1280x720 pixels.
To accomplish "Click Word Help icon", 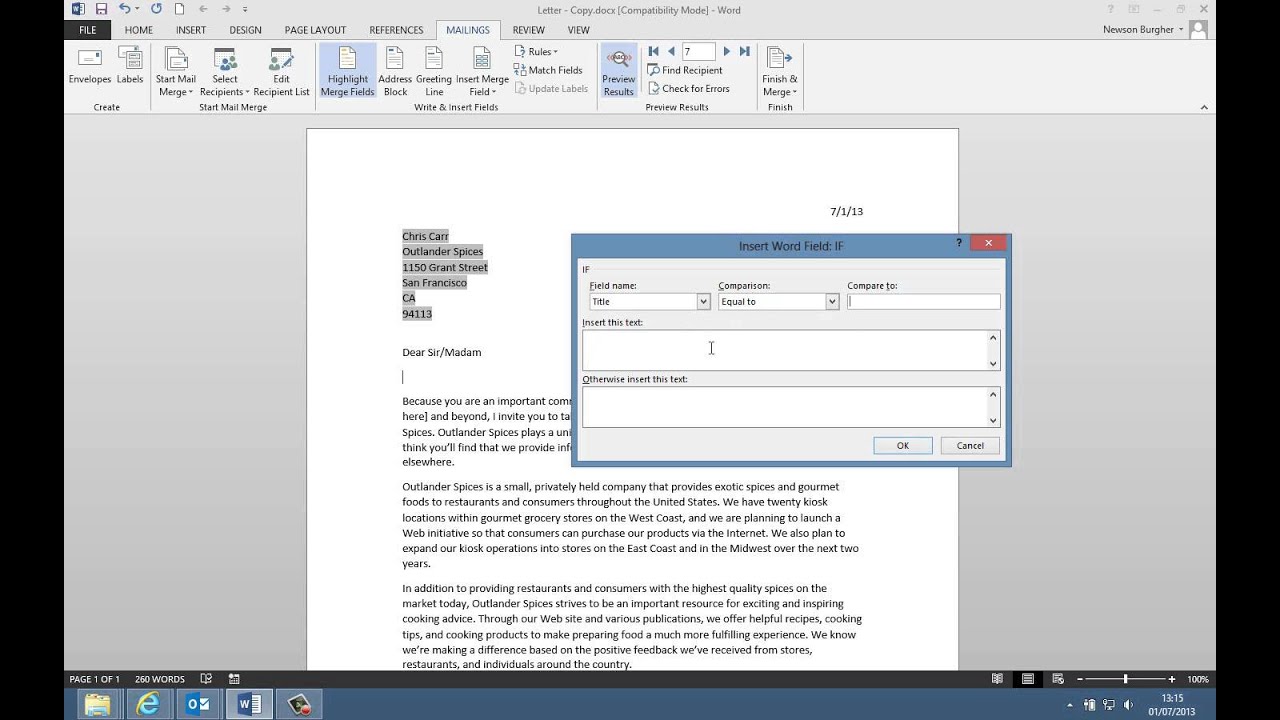I will coord(1110,9).
